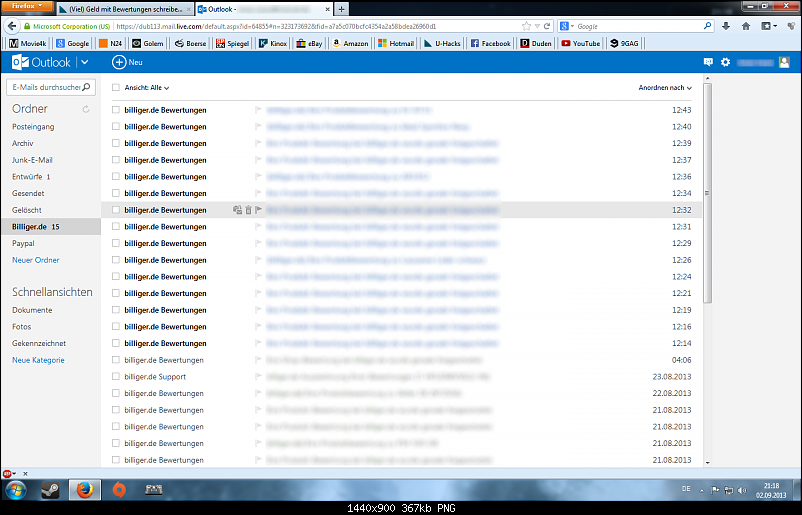The height and width of the screenshot is (515, 802).
Task: Click the scrollbar down arrow
Action: tap(707, 462)
